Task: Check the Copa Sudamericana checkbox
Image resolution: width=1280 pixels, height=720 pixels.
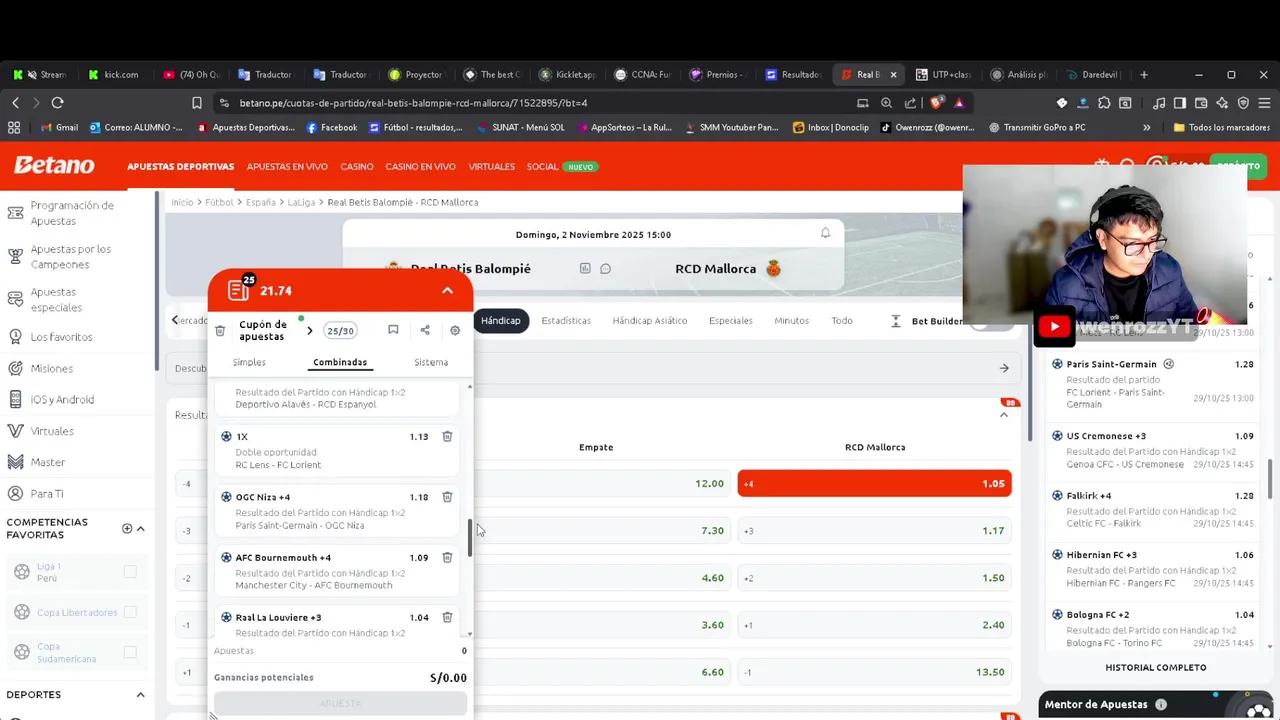Action: [x=130, y=652]
